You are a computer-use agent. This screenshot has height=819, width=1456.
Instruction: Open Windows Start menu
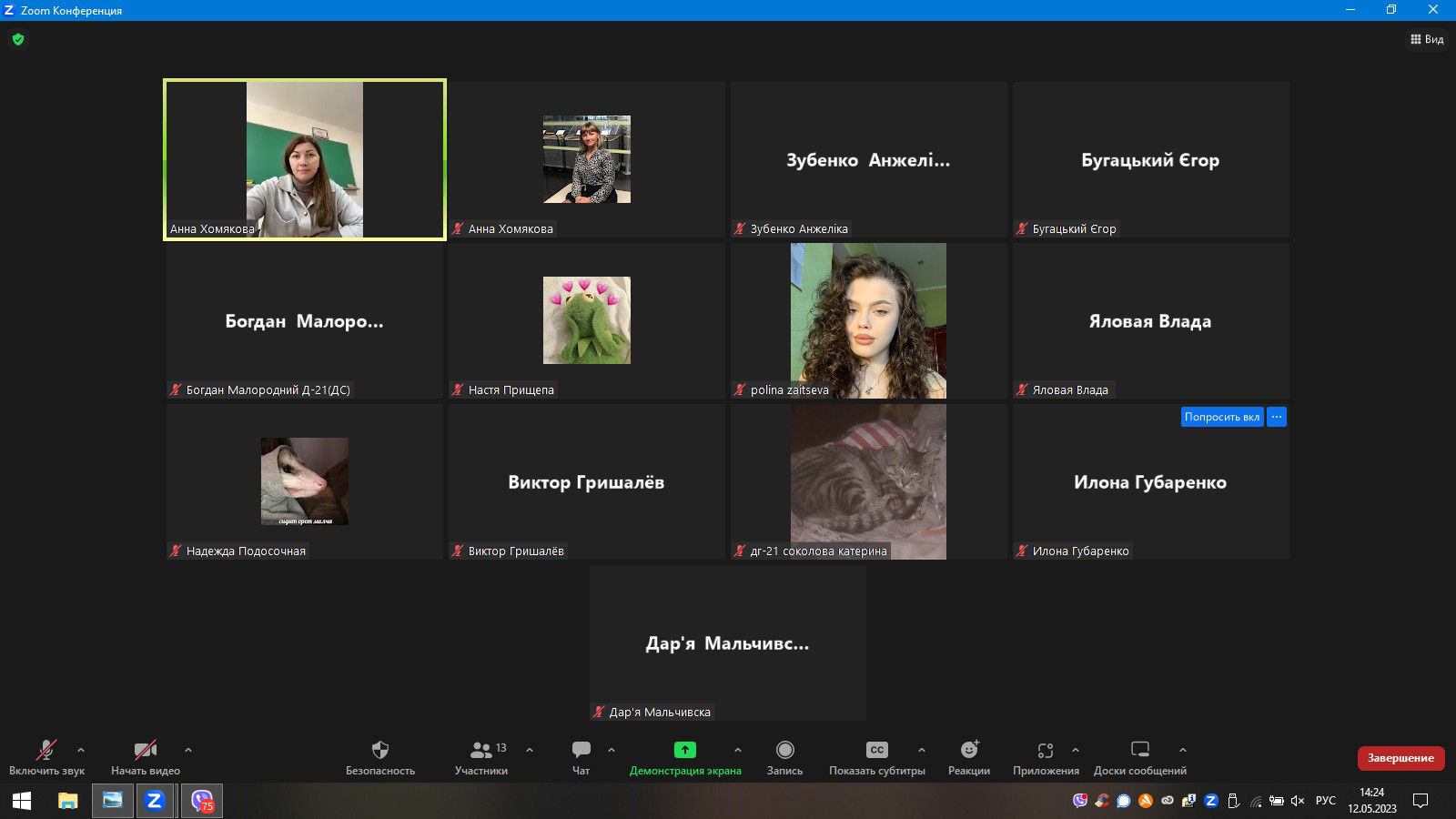[22, 801]
